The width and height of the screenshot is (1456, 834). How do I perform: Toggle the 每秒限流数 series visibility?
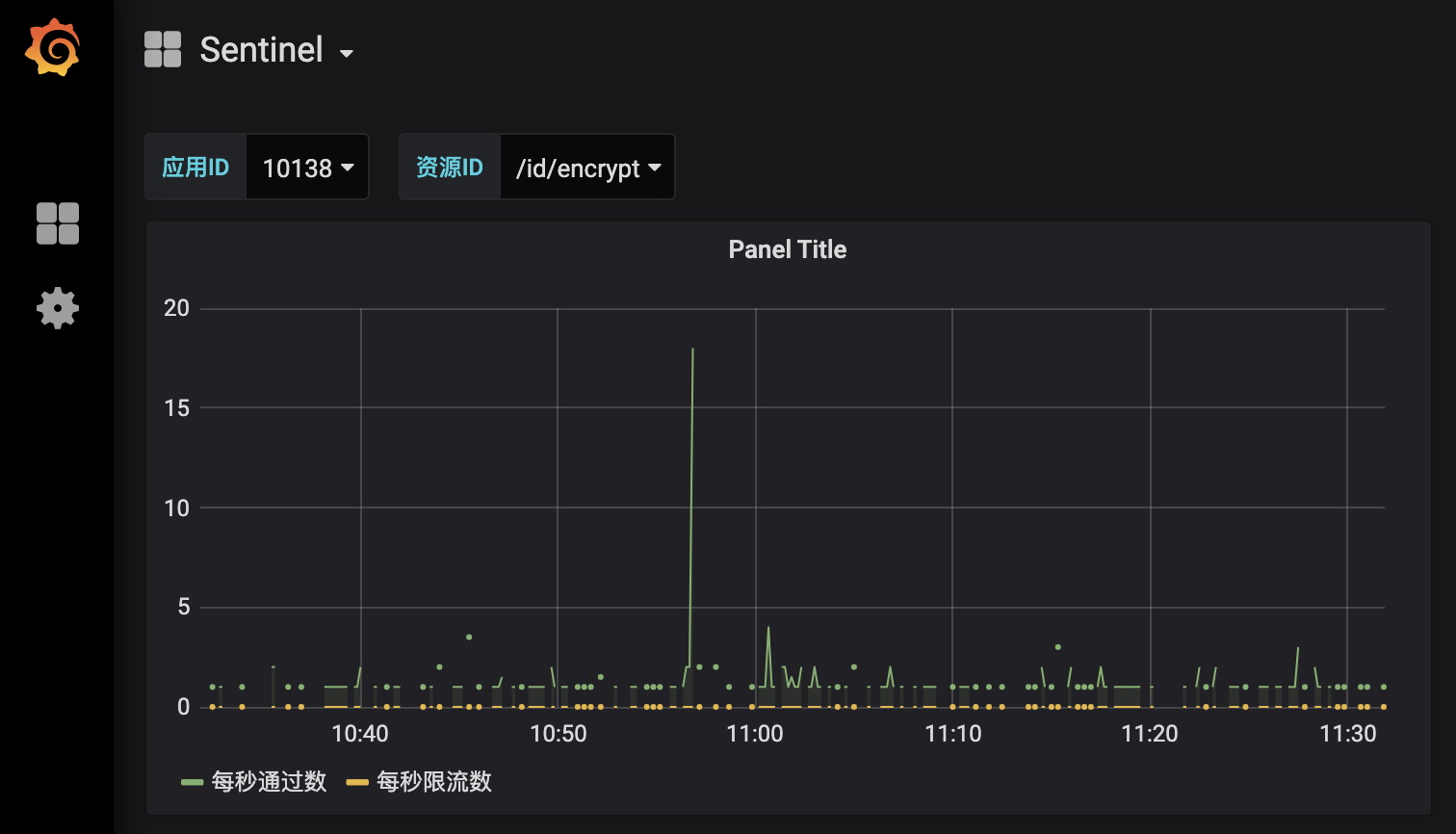click(434, 781)
